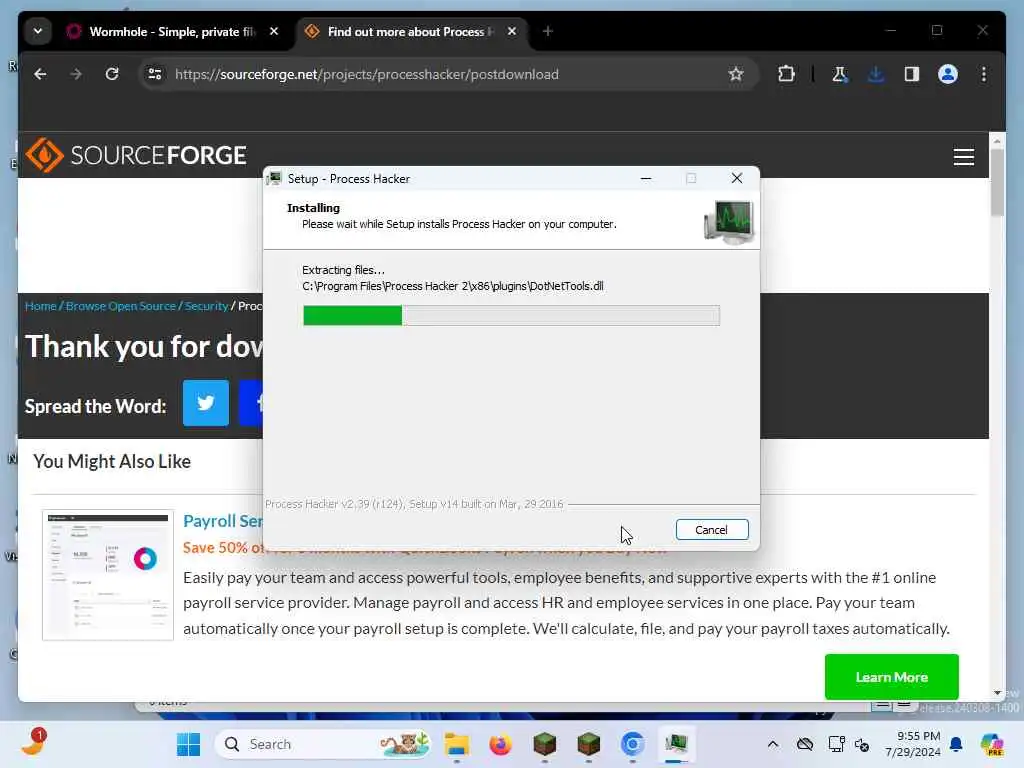Open a new browser tab
Image resolution: width=1024 pixels, height=768 pixels.
tap(548, 31)
